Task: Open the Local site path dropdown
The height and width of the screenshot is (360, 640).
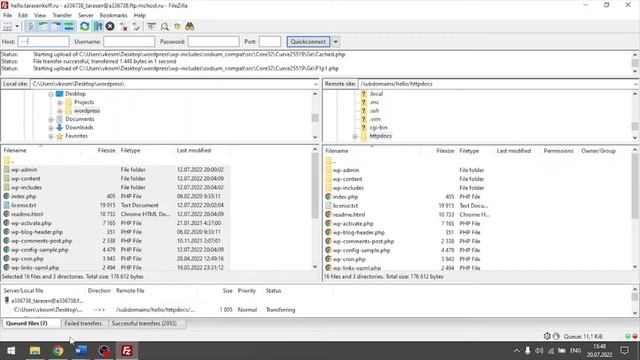Action: coord(315,84)
